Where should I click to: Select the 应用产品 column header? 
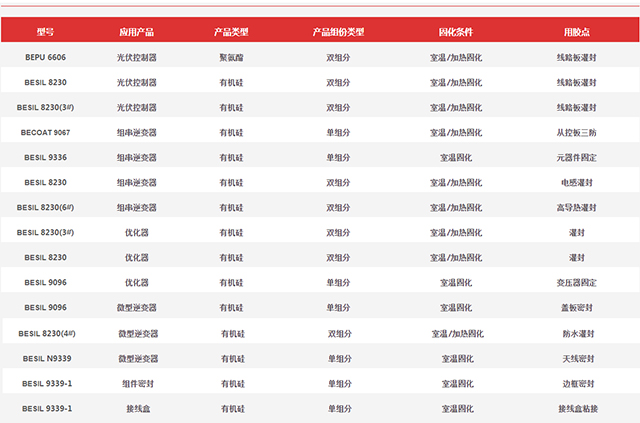(137, 32)
